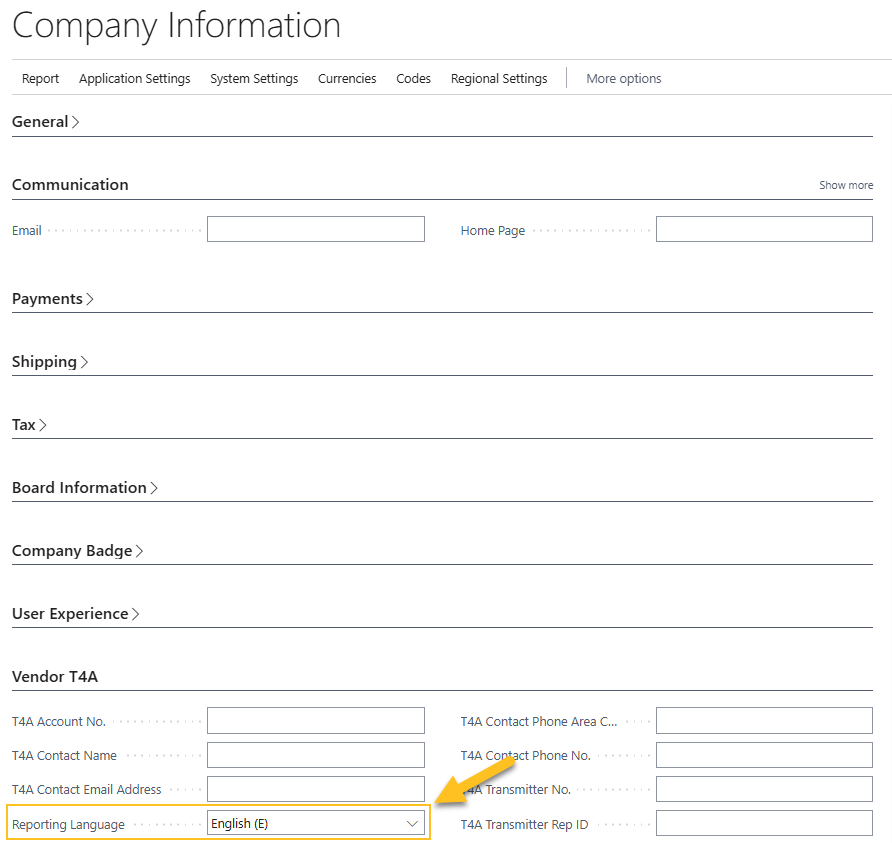892x843 pixels.
Task: Open the More options menu
Action: click(x=623, y=78)
